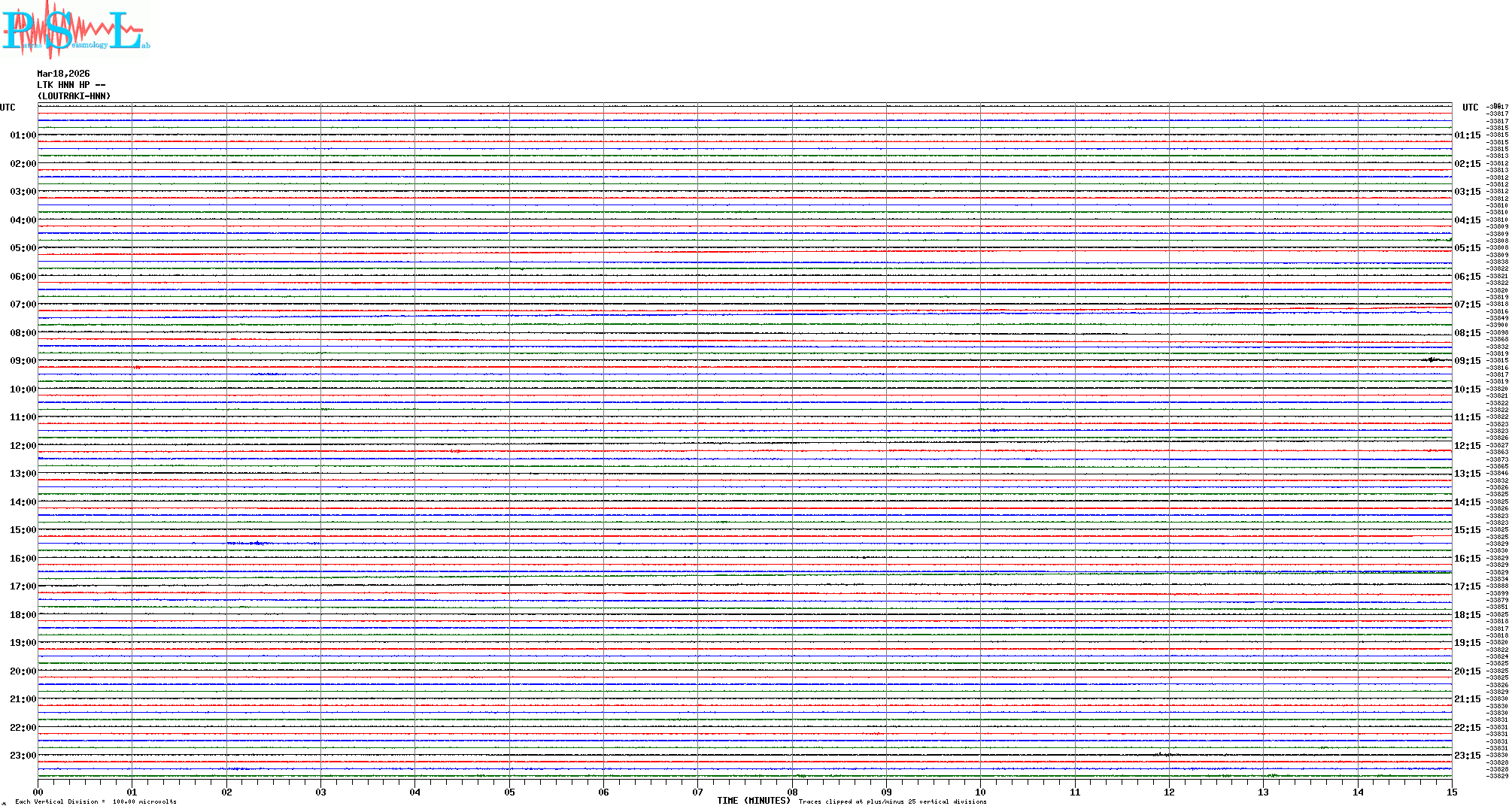Click the 16:15 label on right side
This screenshot has height=812, width=1512.
(x=1467, y=559)
